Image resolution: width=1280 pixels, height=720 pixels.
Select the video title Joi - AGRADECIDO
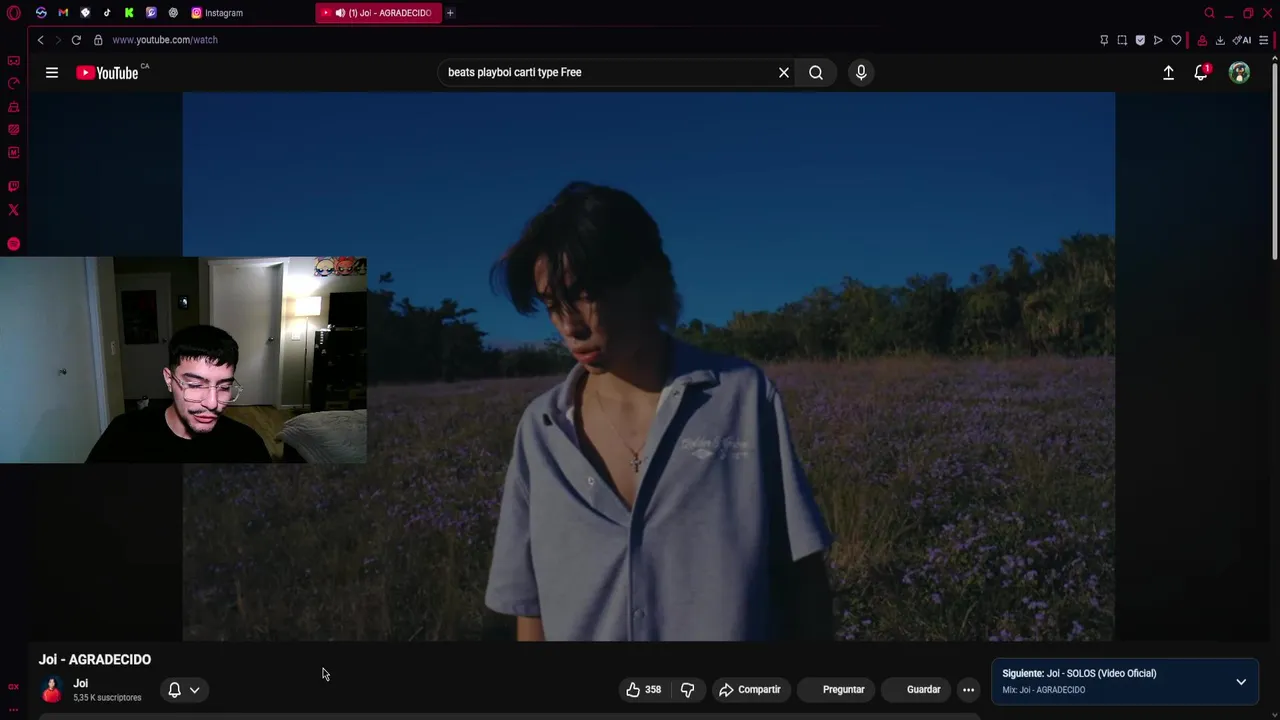(95, 659)
